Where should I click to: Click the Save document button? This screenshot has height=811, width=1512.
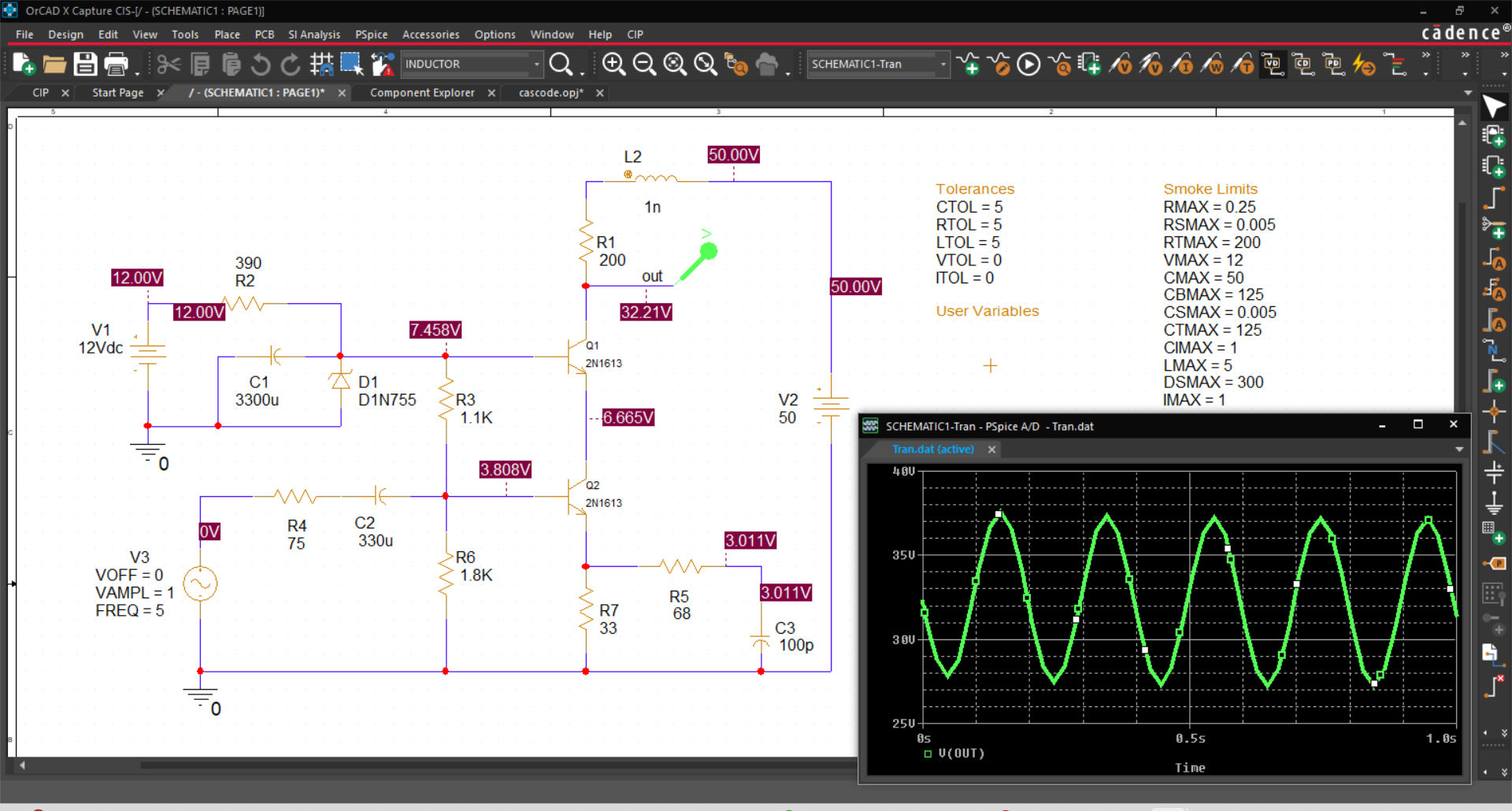(x=87, y=64)
